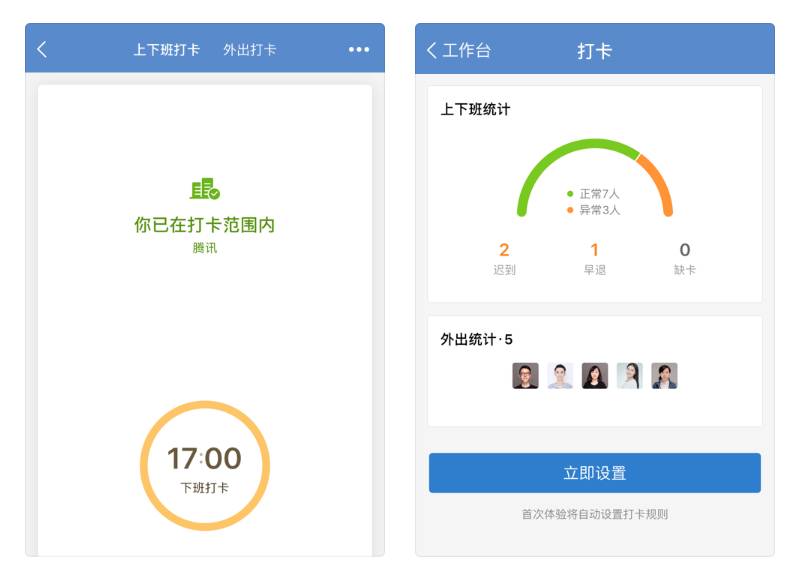Go back to 工作台 workbench
The width and height of the screenshot is (797, 574).
(x=458, y=50)
